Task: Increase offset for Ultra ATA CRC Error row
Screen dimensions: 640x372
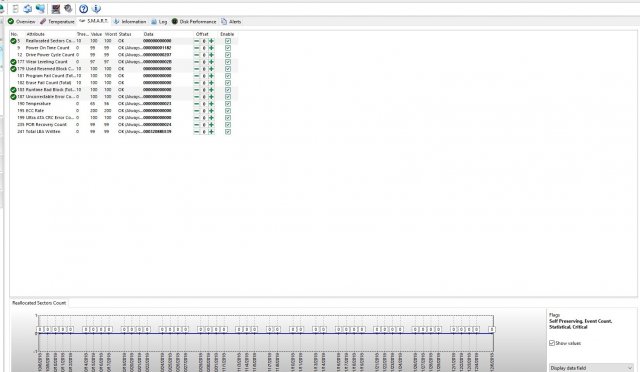Action: (x=211, y=118)
